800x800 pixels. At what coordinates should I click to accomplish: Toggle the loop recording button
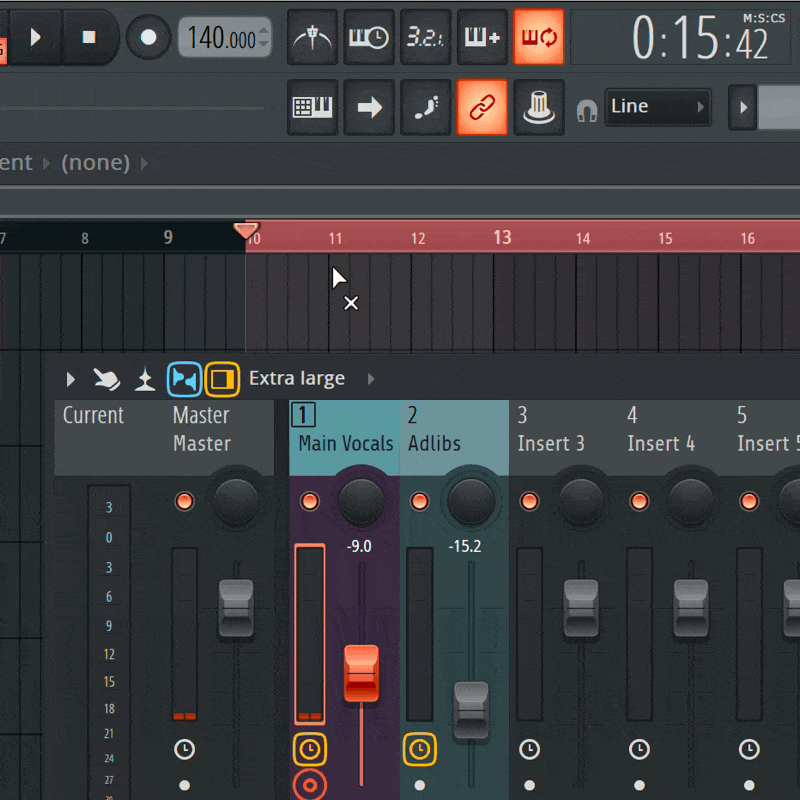coord(539,38)
